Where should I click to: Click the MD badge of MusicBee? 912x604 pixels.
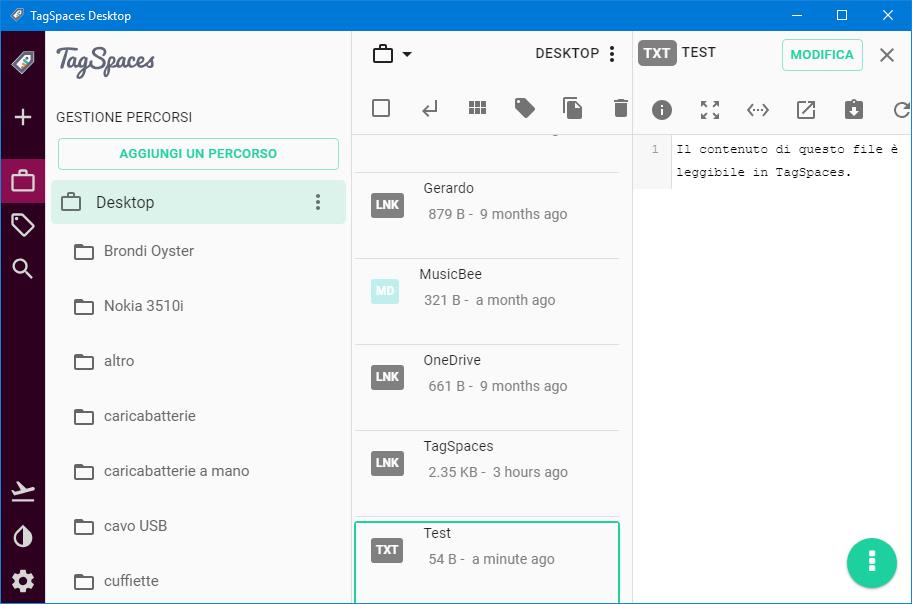(x=385, y=291)
